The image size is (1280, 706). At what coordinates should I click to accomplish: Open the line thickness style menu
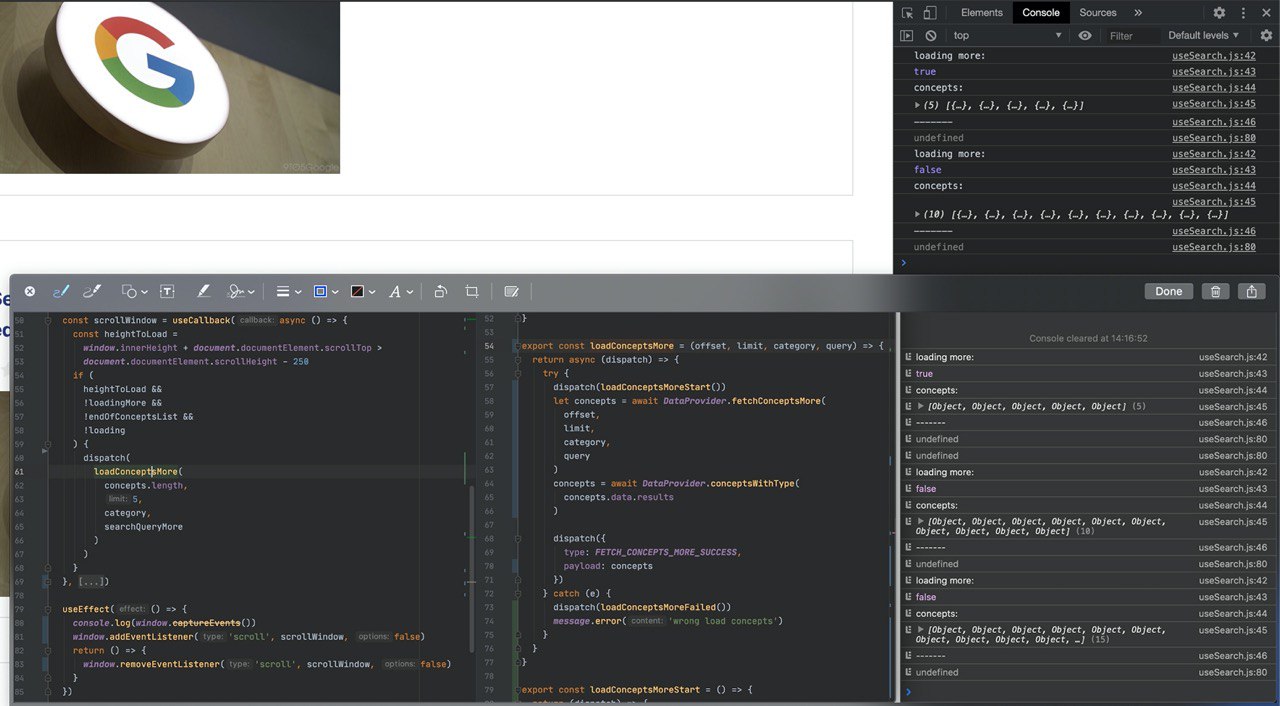point(287,291)
